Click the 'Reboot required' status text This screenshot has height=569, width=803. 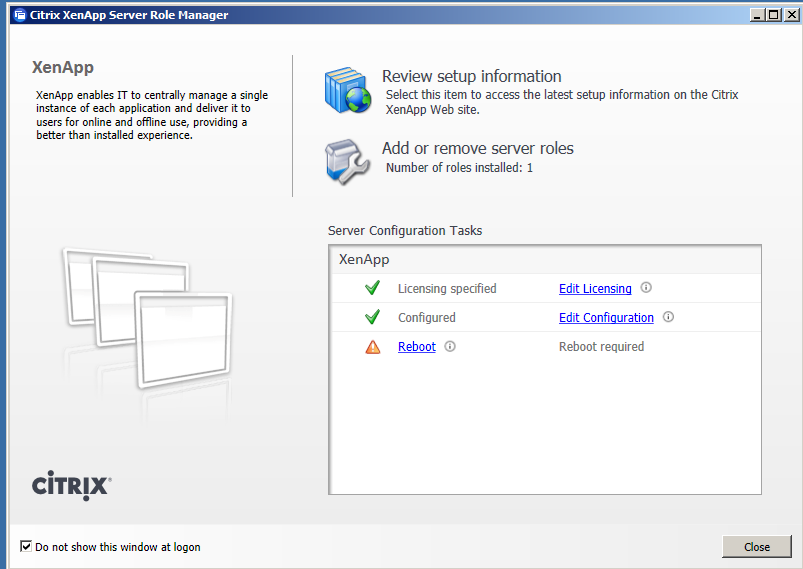point(601,347)
